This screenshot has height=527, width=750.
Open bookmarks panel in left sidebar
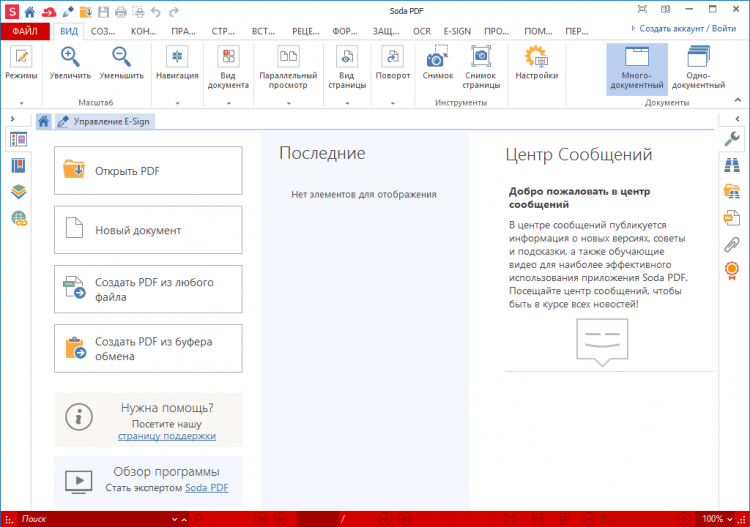coord(19,166)
